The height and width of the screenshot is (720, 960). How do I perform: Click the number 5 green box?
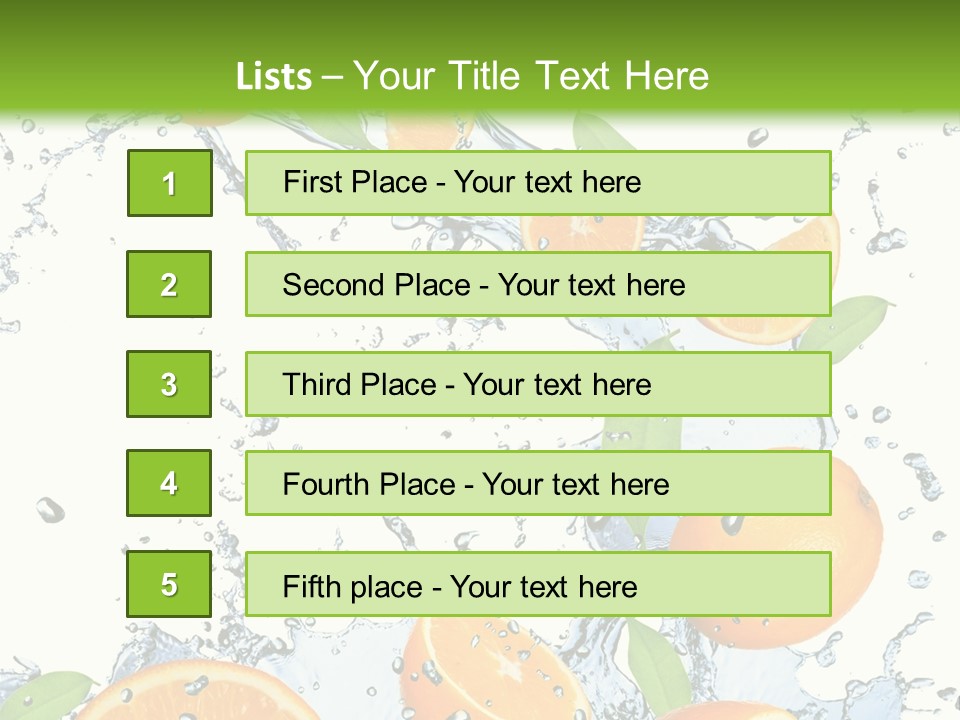point(169,584)
